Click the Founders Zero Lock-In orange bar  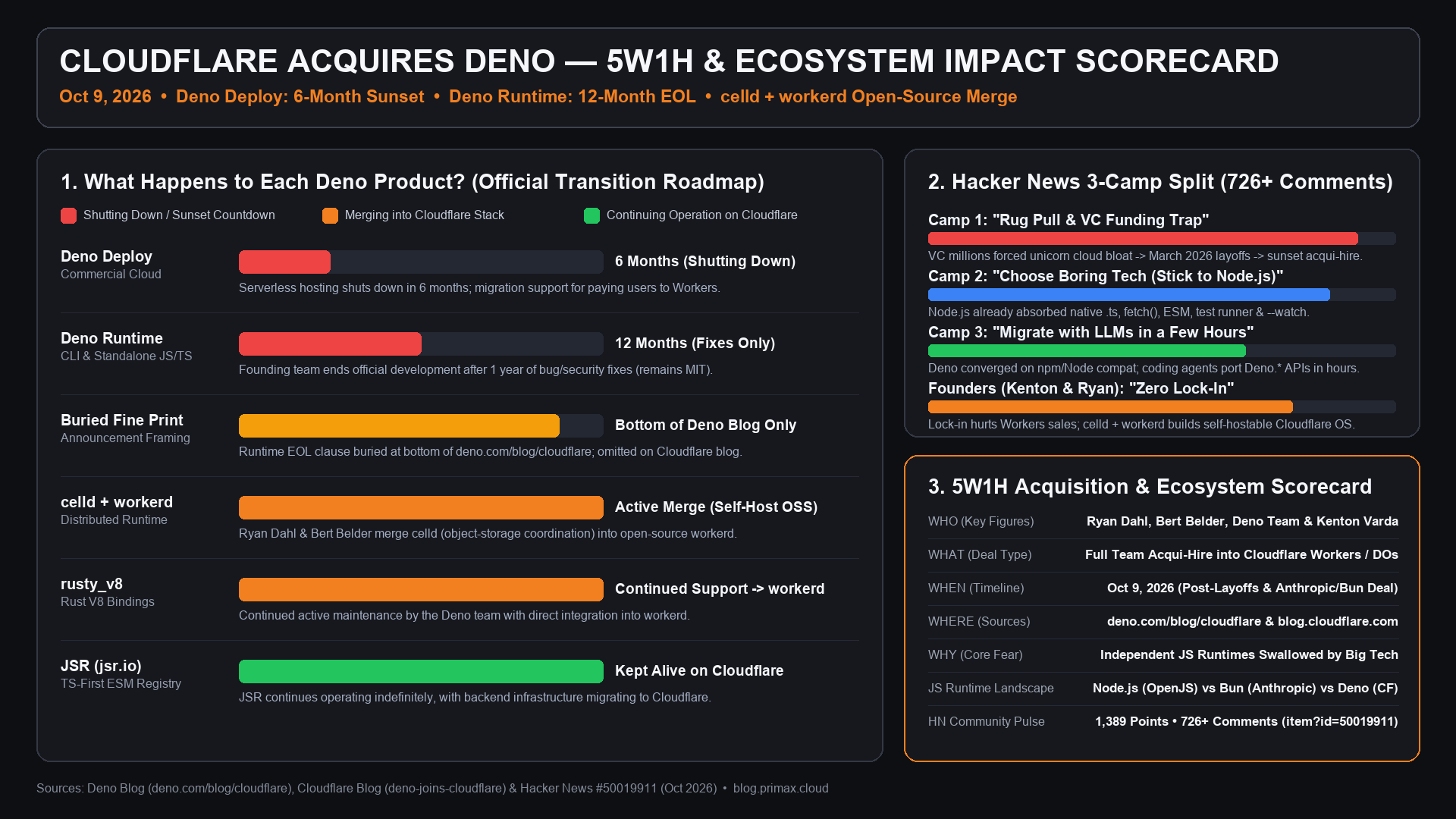coord(1110,406)
